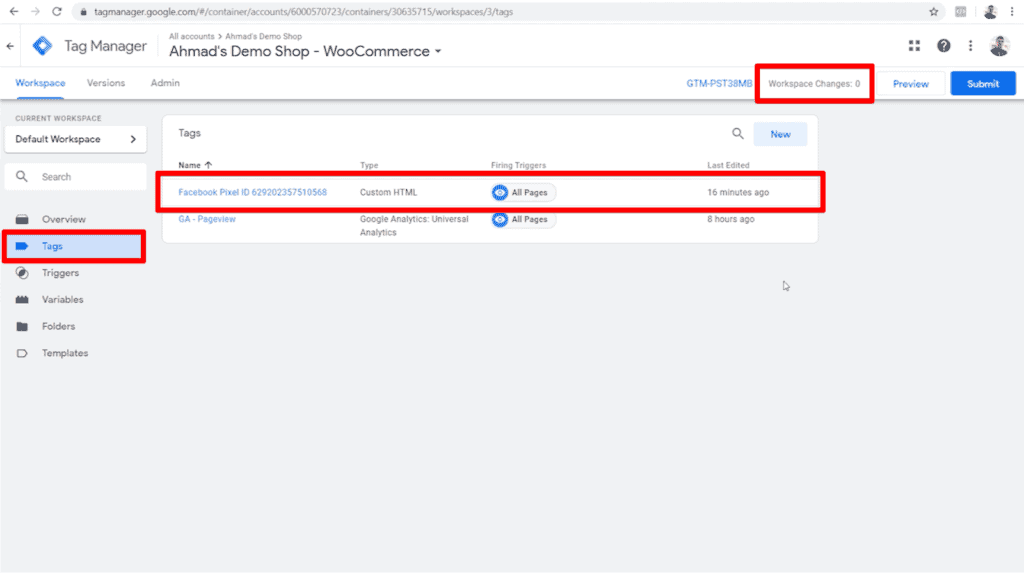1024x573 pixels.
Task: Click the Tag Manager diamond logo
Action: tap(42, 46)
